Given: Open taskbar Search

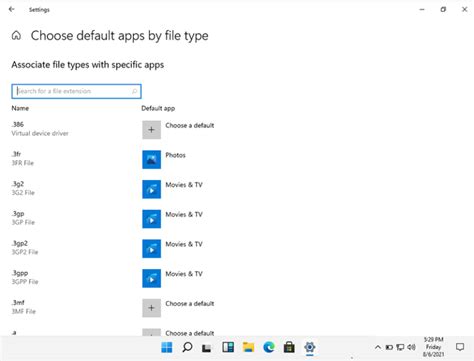Looking at the screenshot, I should coord(187,347).
